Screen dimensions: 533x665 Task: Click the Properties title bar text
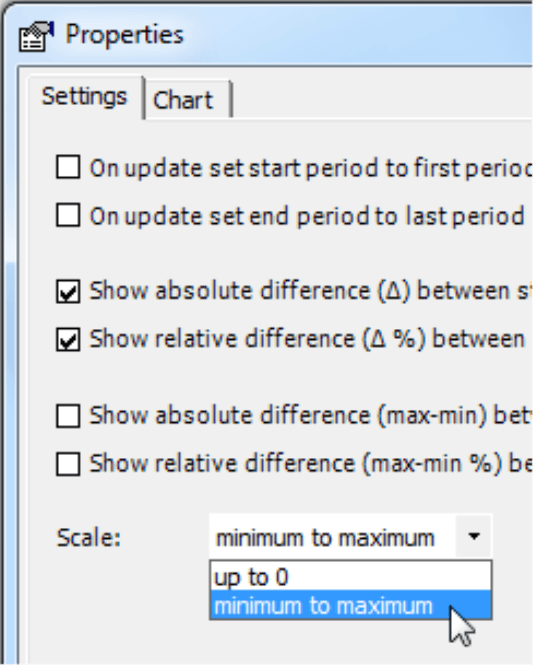pos(124,35)
